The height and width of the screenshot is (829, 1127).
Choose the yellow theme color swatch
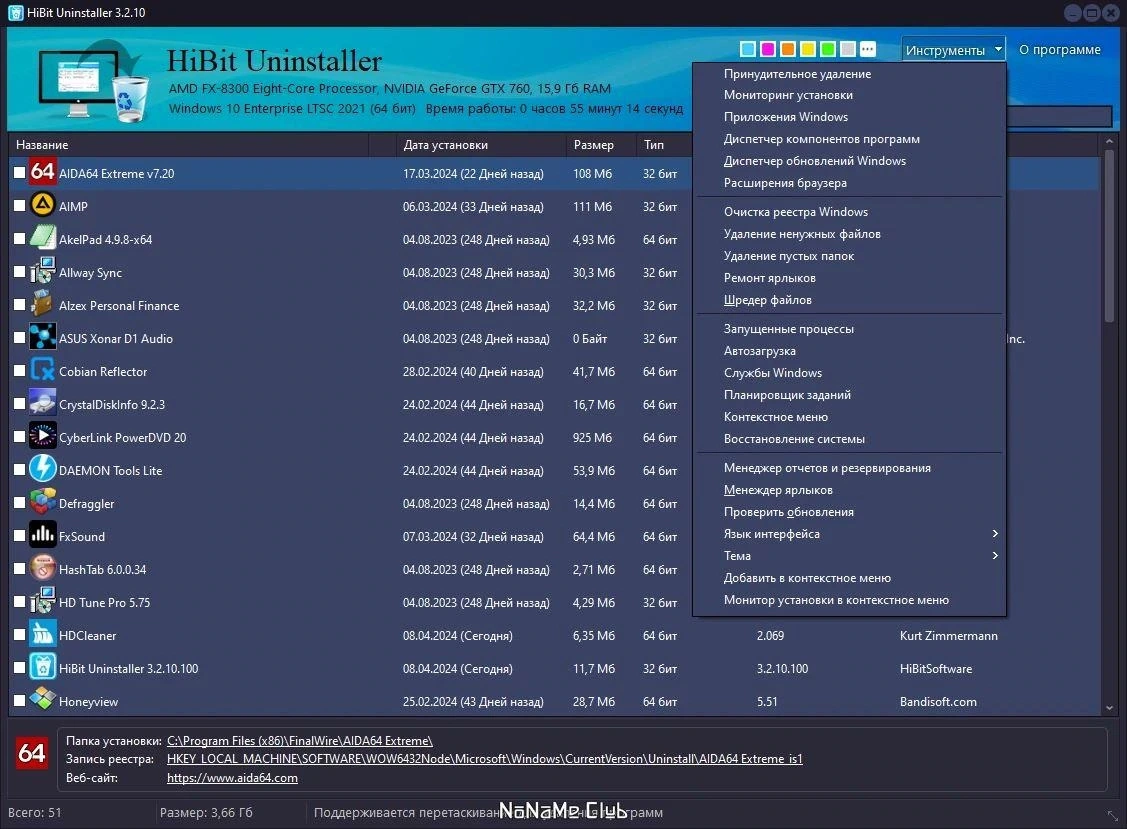pyautogui.click(x=808, y=49)
